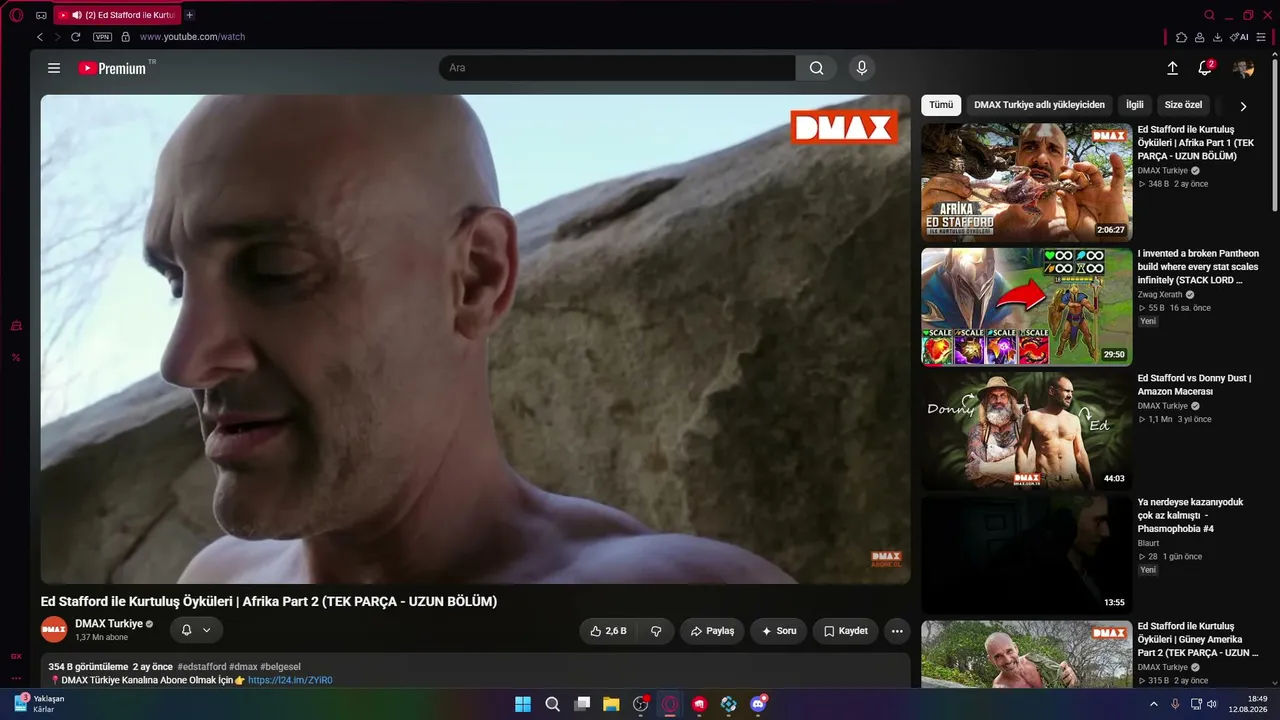Open YouTube upload/create button

tap(1172, 68)
